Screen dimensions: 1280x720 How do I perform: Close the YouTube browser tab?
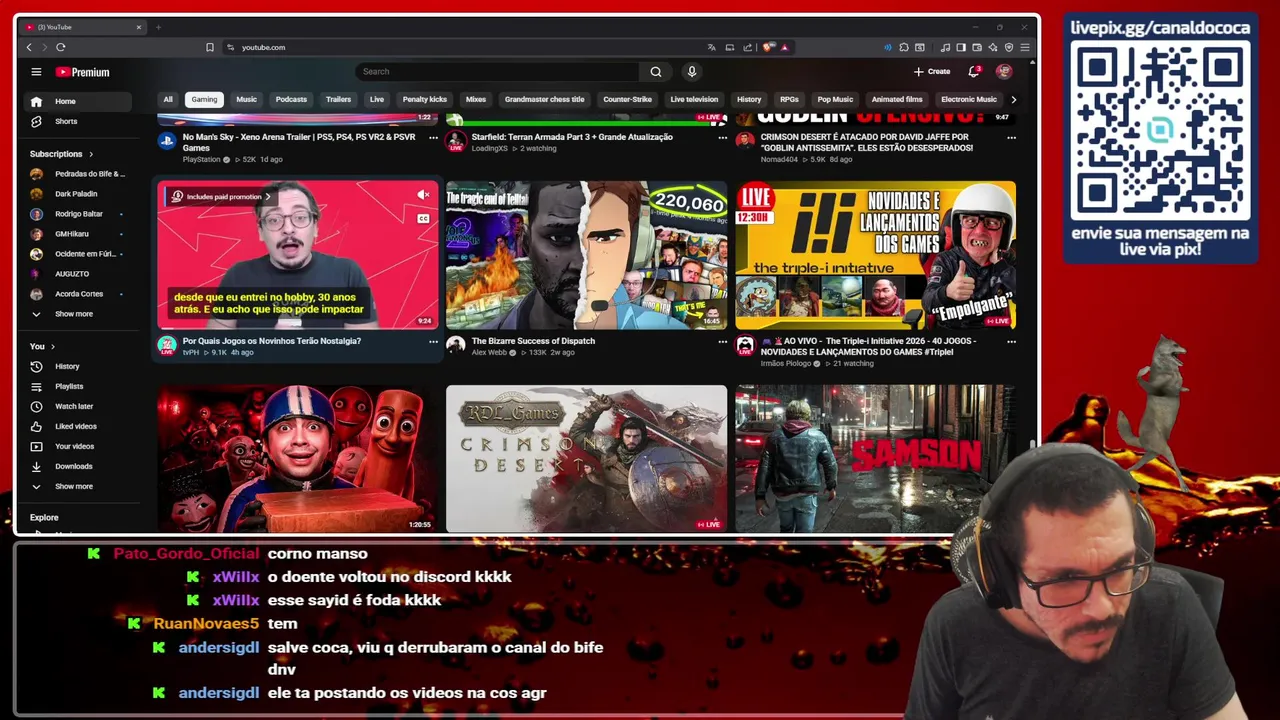(139, 27)
